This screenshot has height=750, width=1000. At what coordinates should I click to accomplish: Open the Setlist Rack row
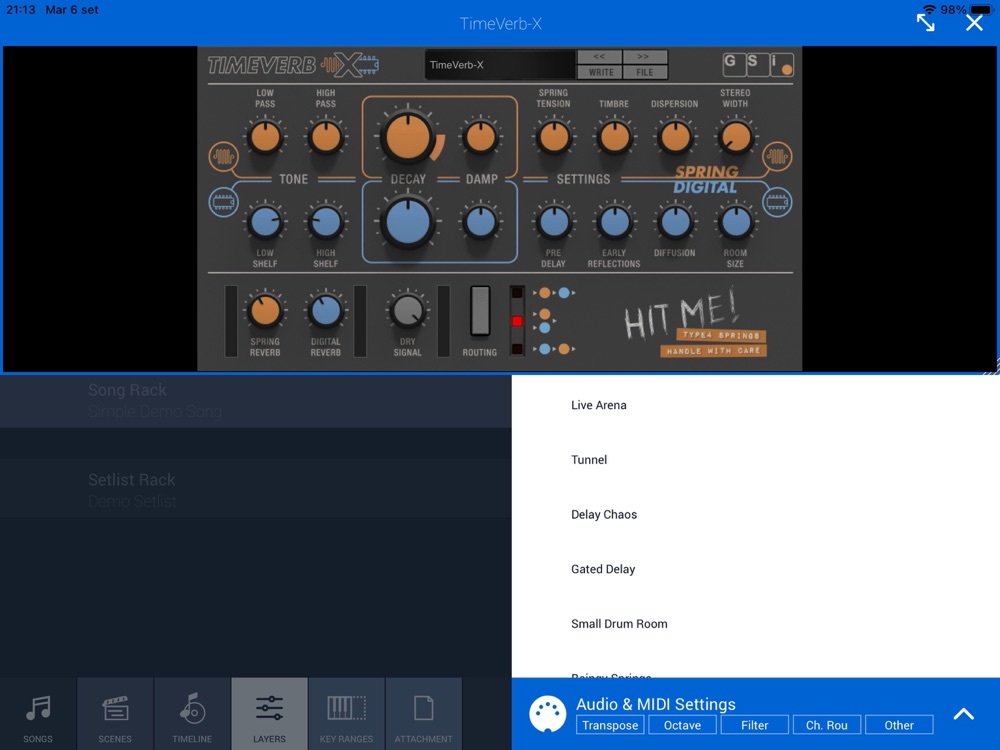click(x=256, y=490)
